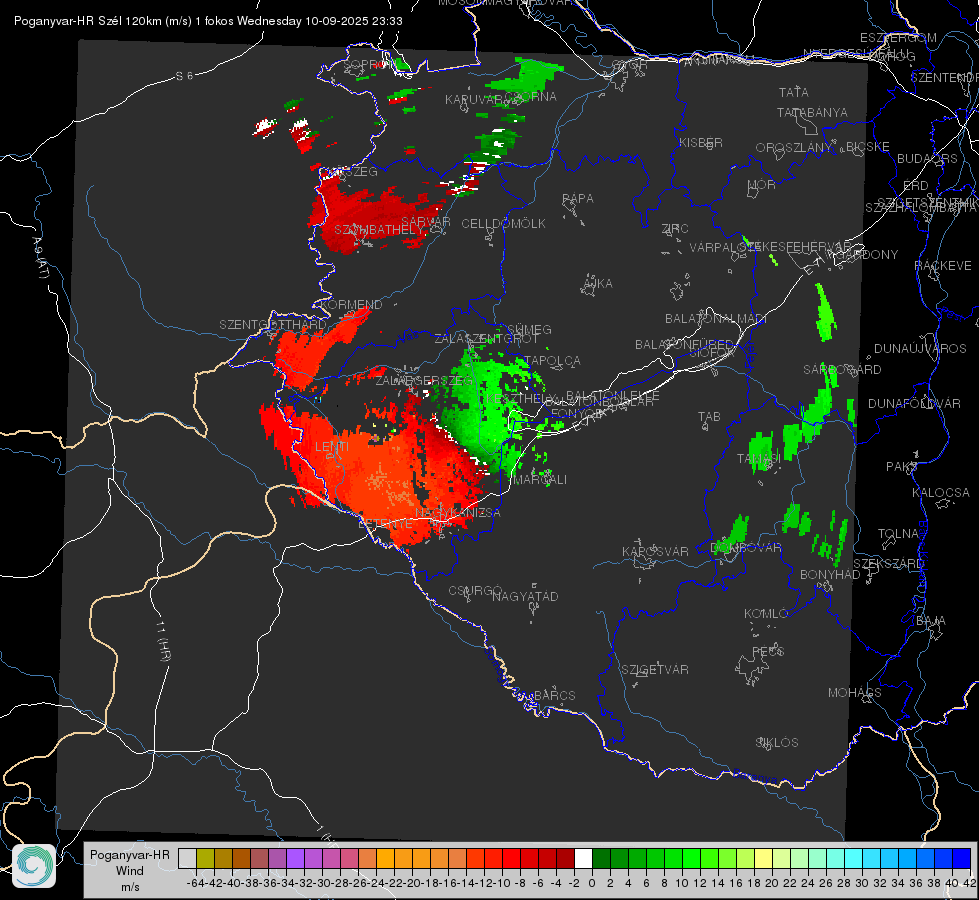Image resolution: width=979 pixels, height=900 pixels.
Task: Click the '-64' legend value
Action: coord(195,883)
